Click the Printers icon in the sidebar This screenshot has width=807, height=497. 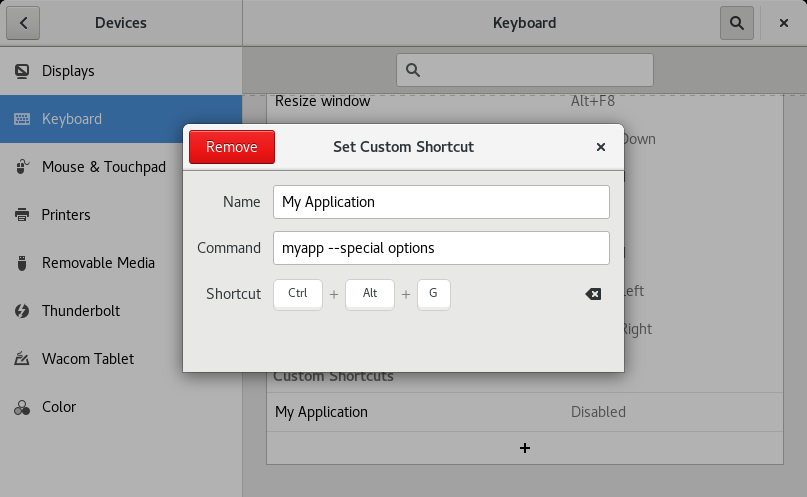pyautogui.click(x=22, y=215)
